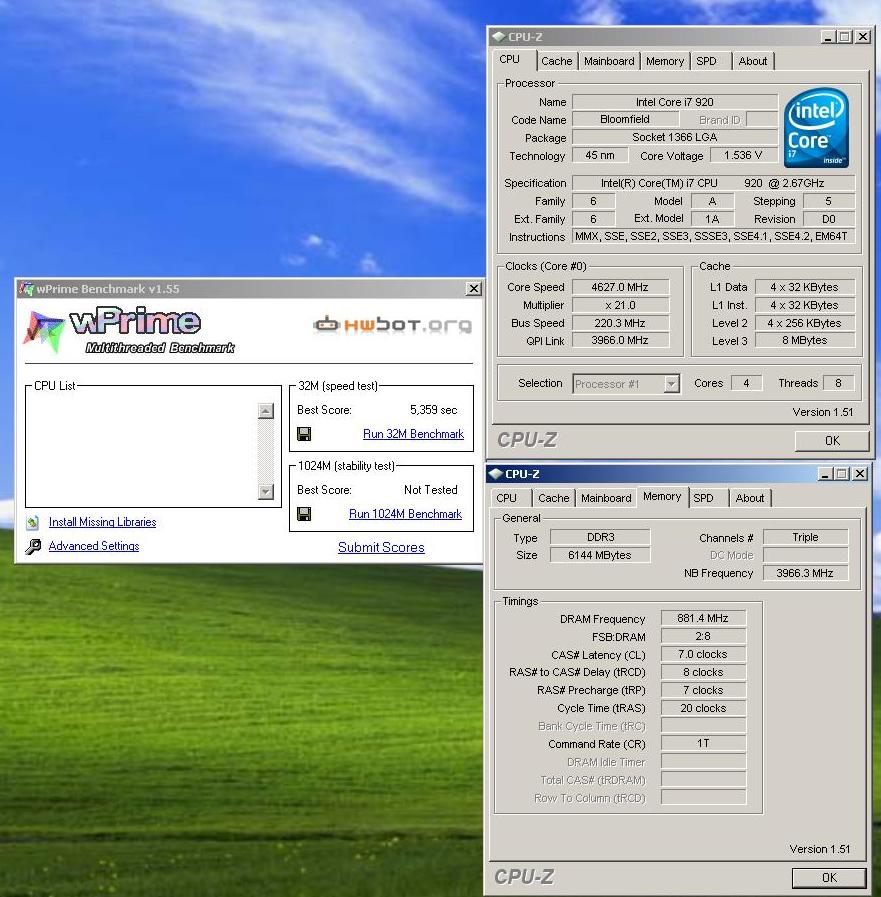Click the Core Speed 4627.0 MHz field
Image resolution: width=881 pixels, height=897 pixels.
pyautogui.click(x=620, y=287)
